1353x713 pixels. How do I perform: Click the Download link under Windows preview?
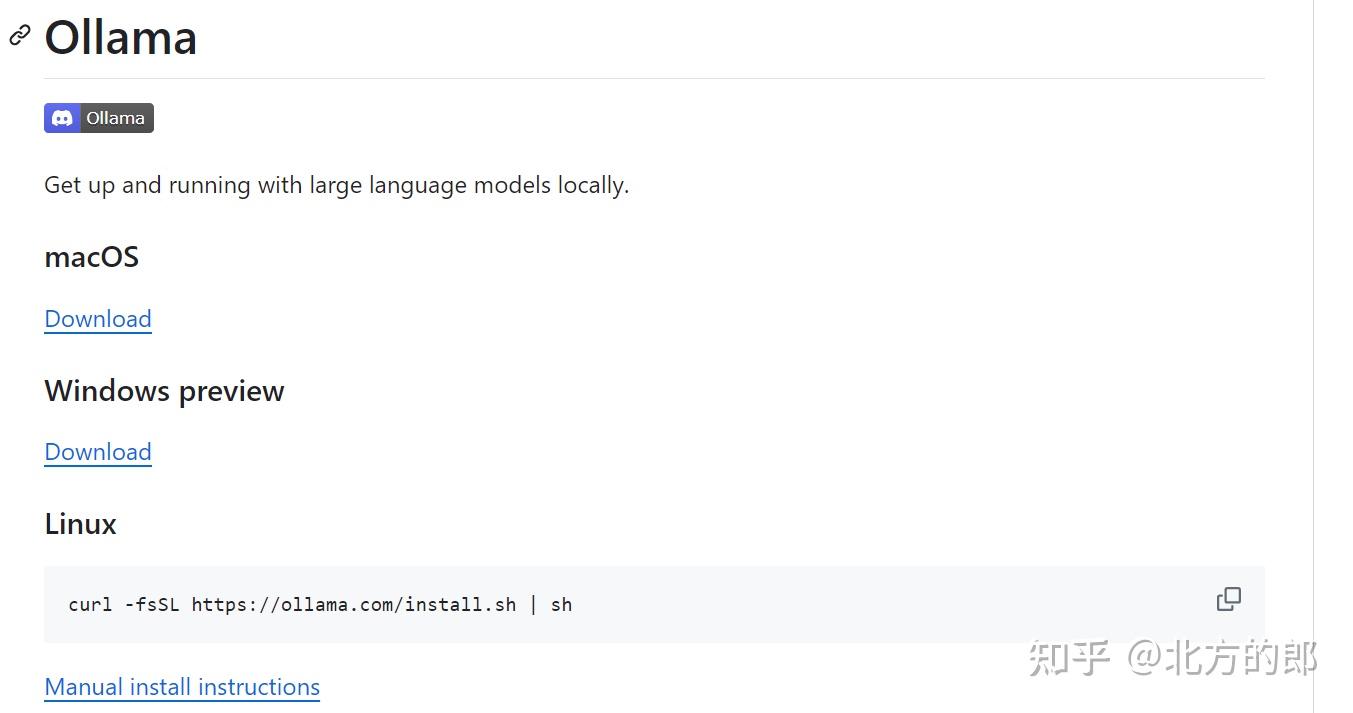click(x=97, y=451)
